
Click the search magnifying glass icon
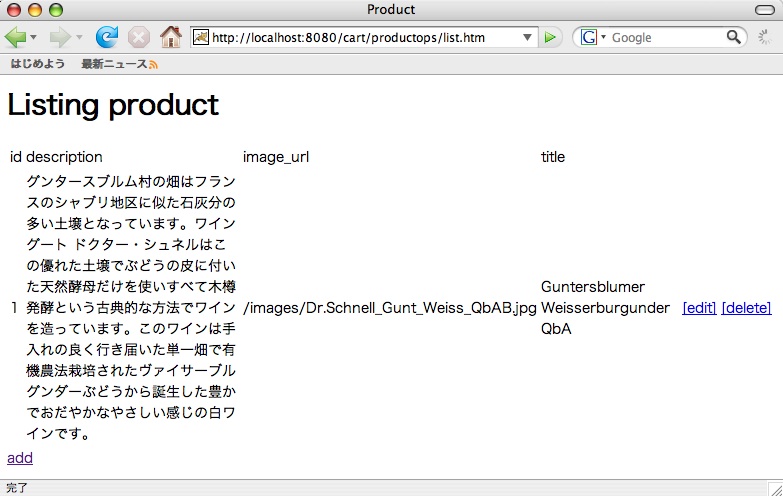(735, 37)
